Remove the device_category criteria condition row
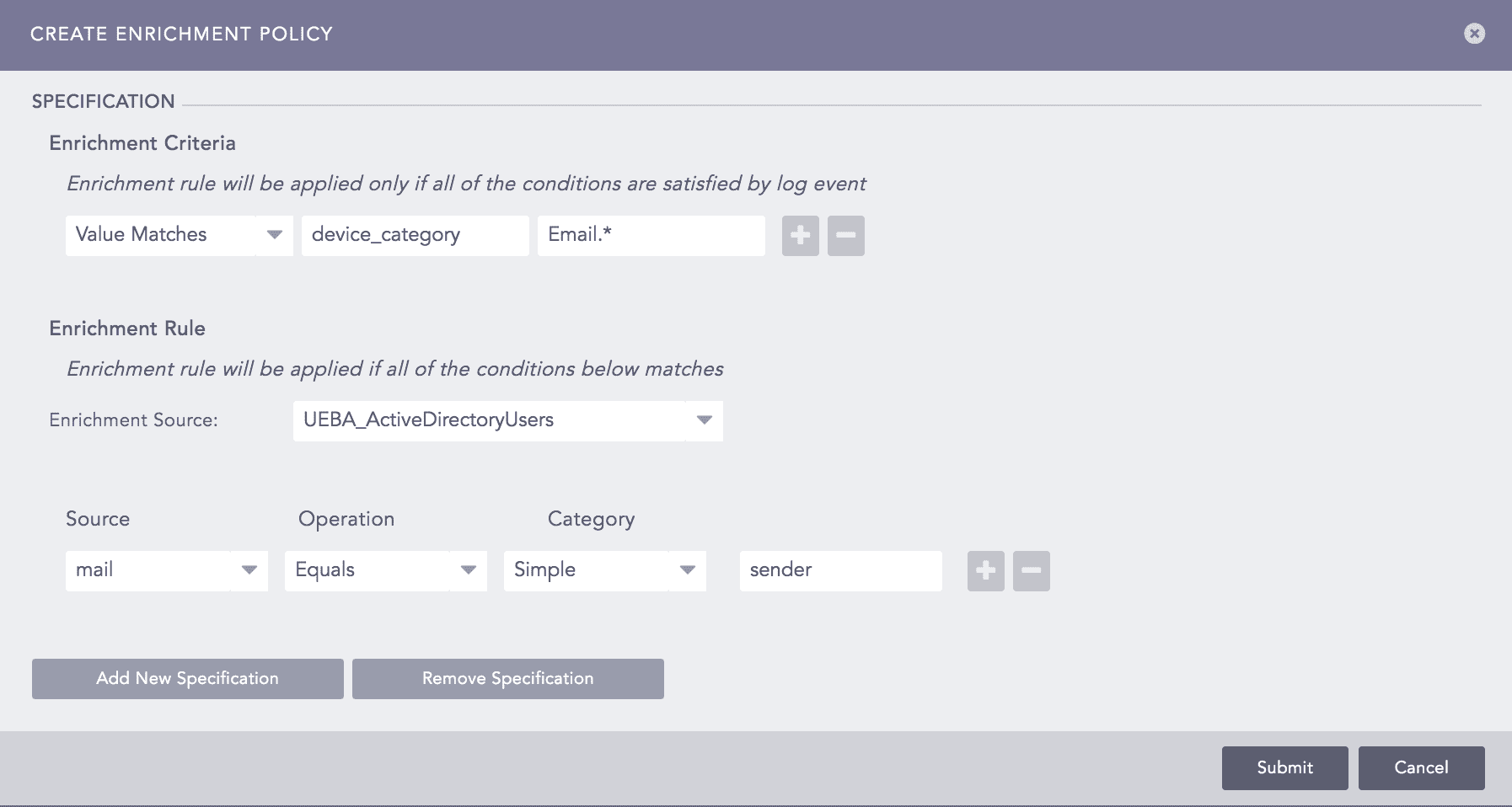Viewport: 1512px width, 807px height. [845, 236]
